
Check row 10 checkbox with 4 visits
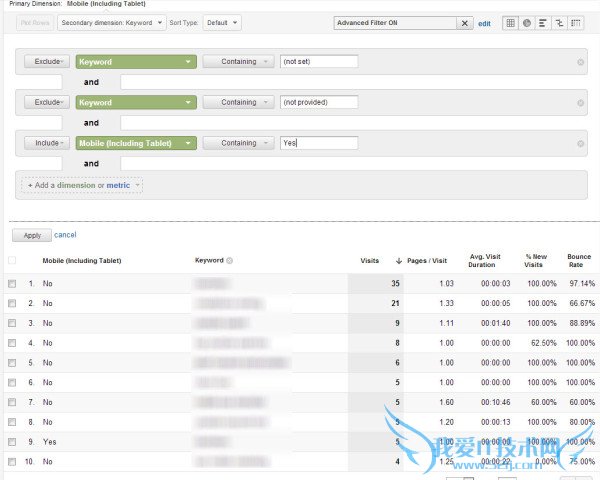(12, 462)
